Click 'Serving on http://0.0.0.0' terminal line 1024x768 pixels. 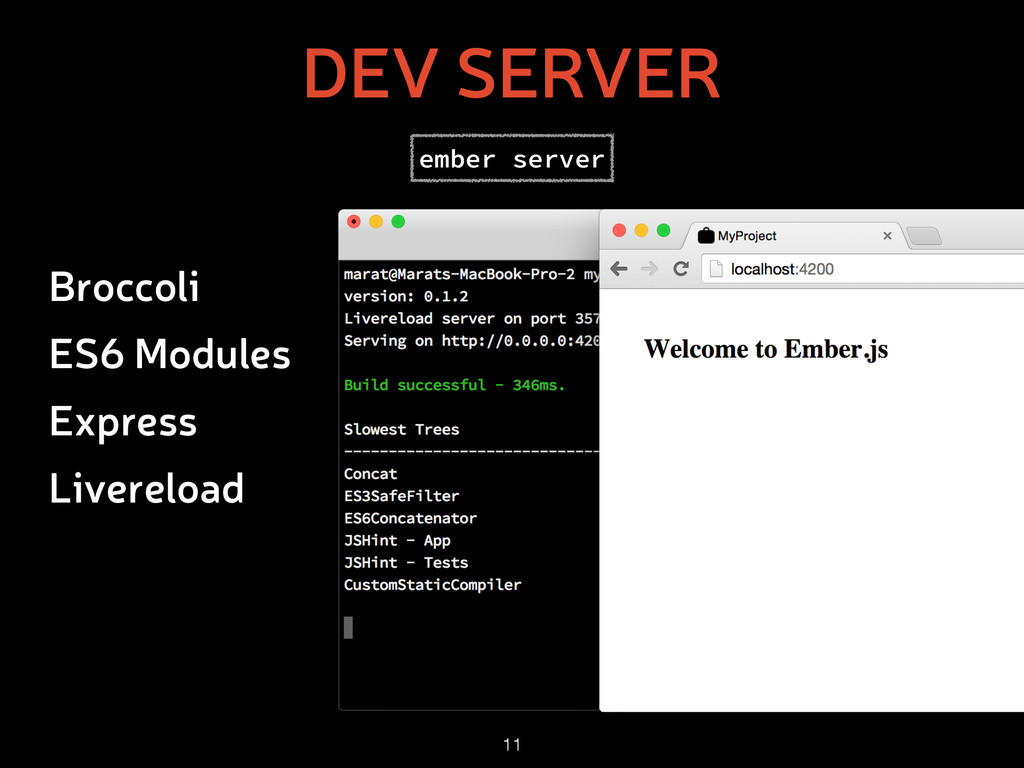point(472,341)
